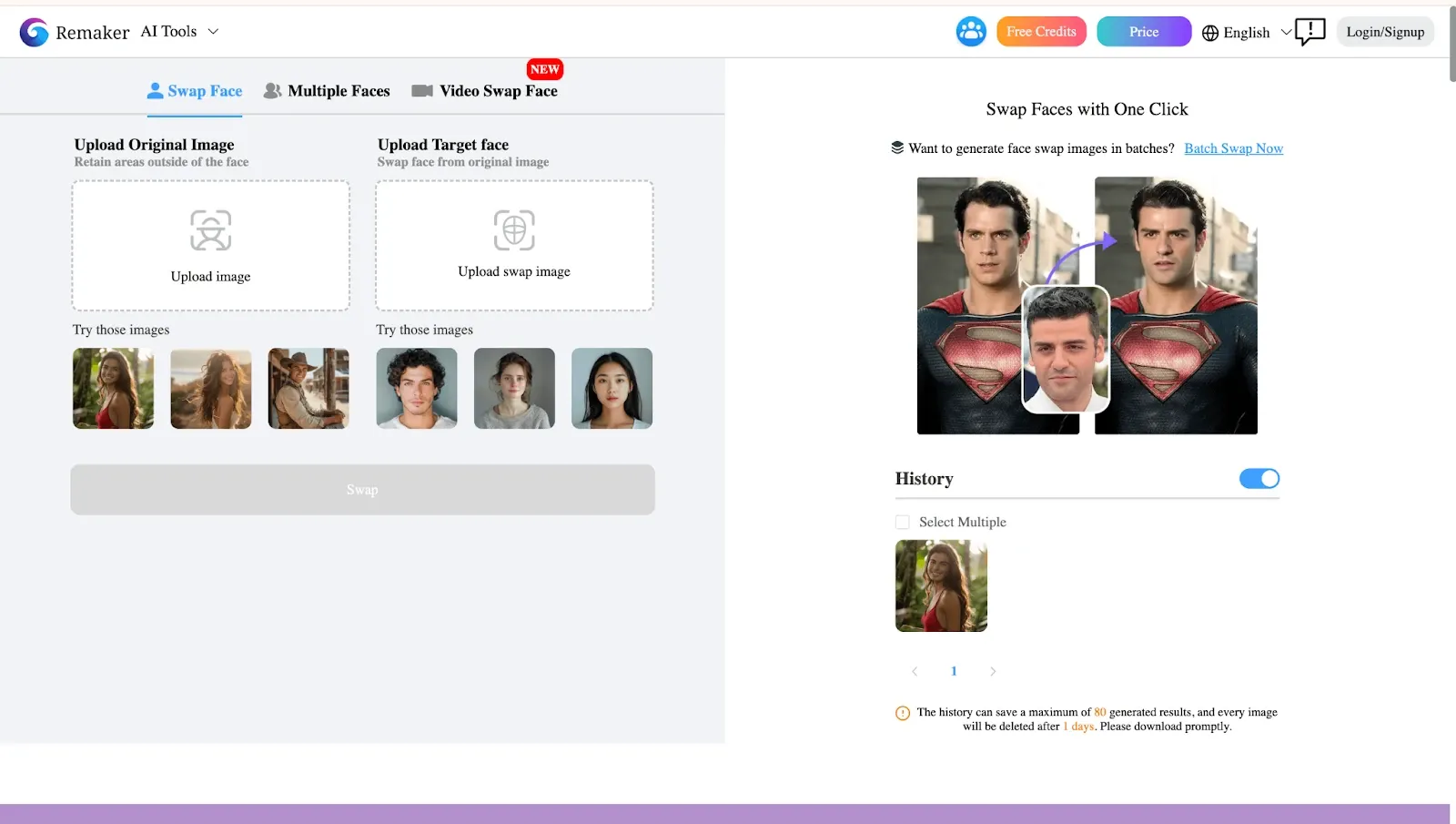Click the Upload Original Image heading

point(154,145)
